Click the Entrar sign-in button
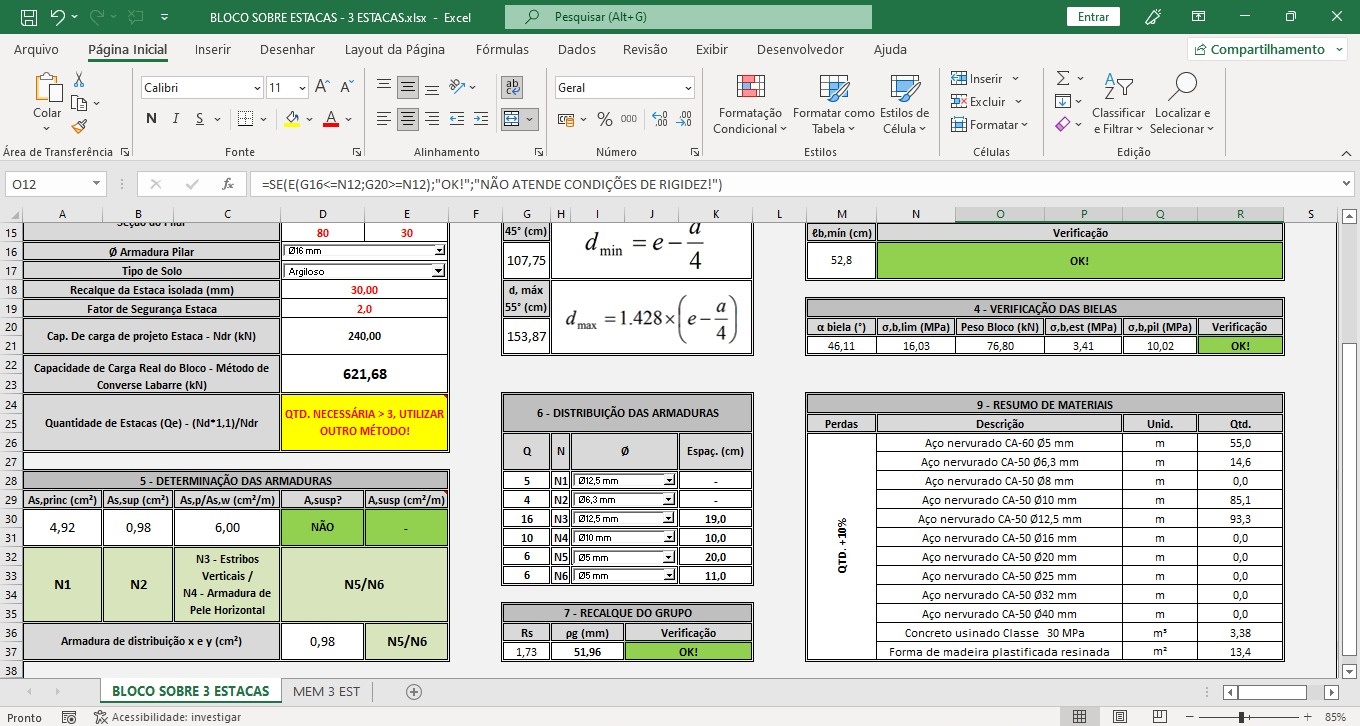 point(1093,17)
